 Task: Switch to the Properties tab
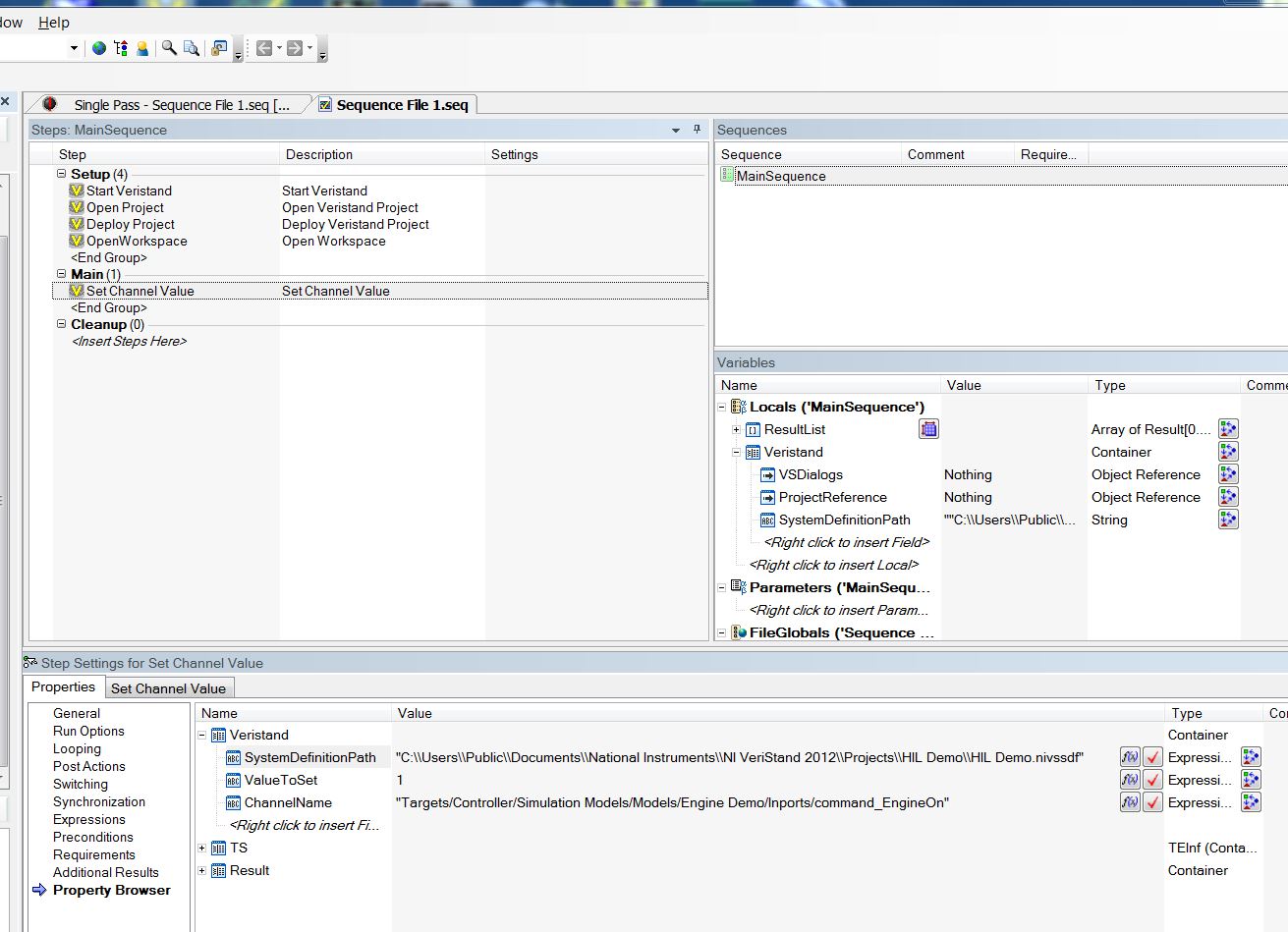pos(64,687)
